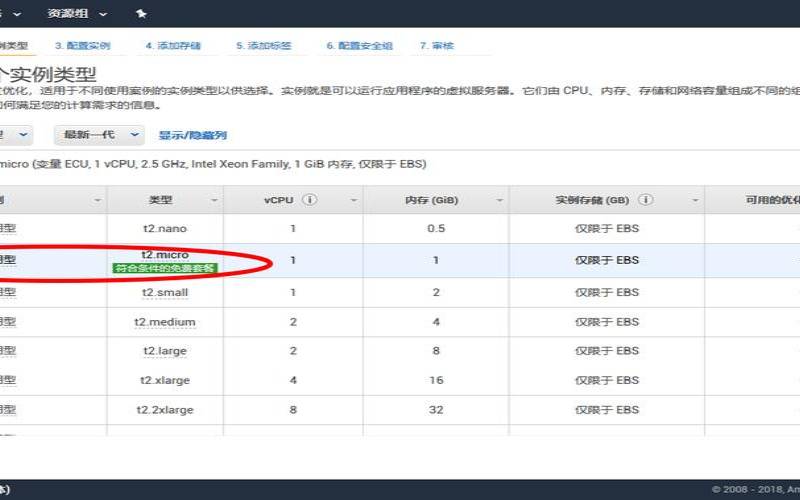Click the 0.5 memory value for t2.nano
Image resolution: width=800 pixels, height=500 pixels.
(436, 229)
